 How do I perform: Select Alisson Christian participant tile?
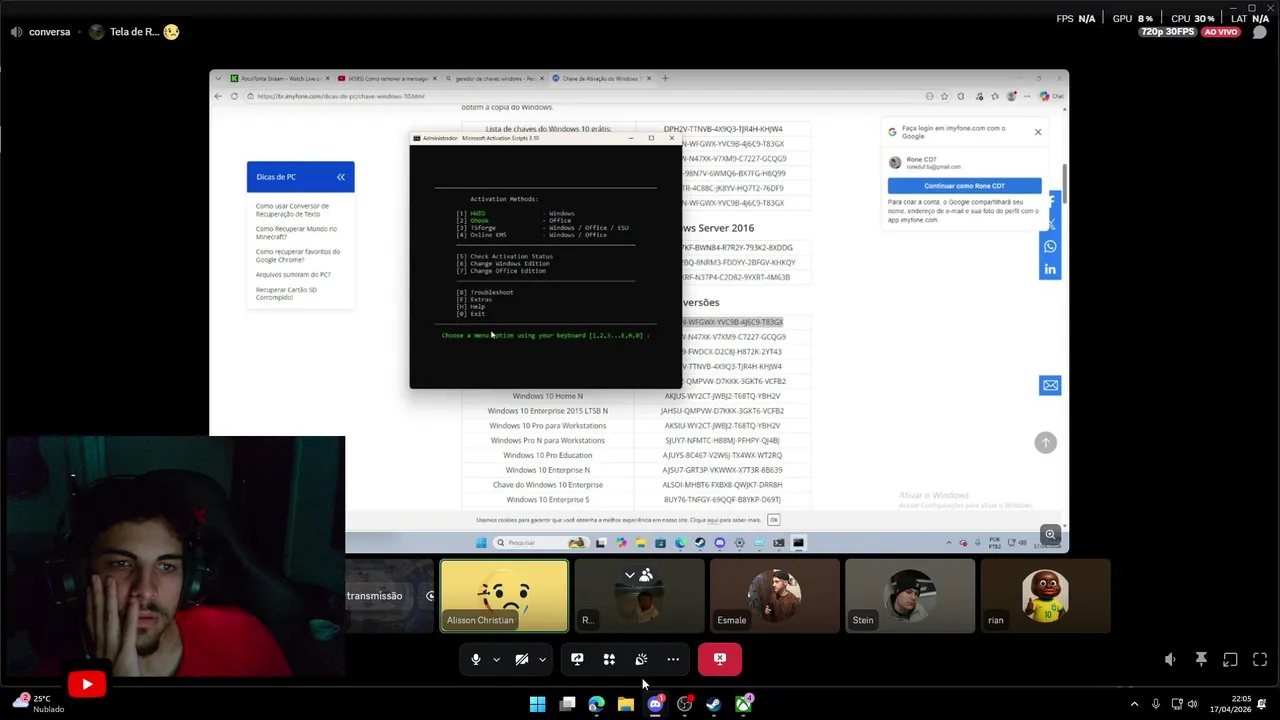click(504, 596)
